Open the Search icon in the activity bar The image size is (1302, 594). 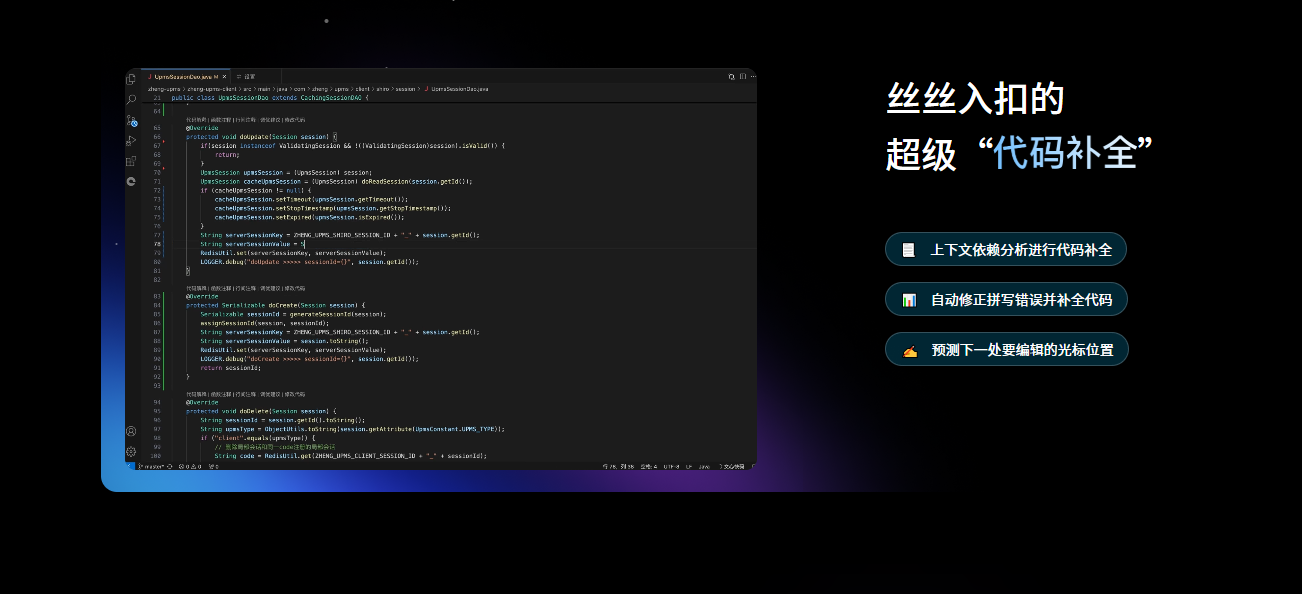point(131,100)
